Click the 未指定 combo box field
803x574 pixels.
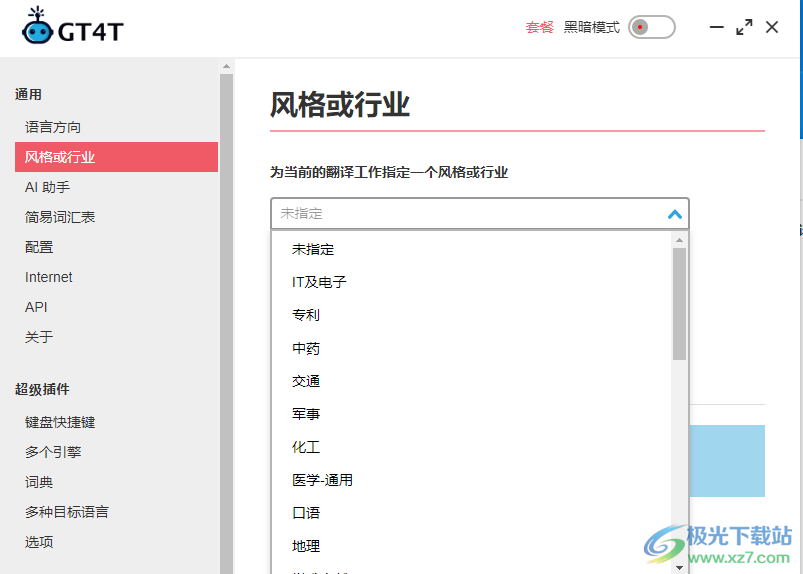tap(480, 214)
